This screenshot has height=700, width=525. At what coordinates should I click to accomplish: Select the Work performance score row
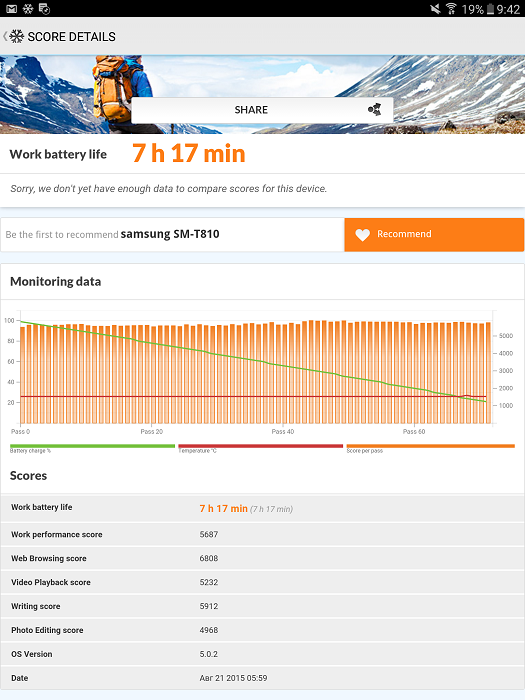click(262, 534)
